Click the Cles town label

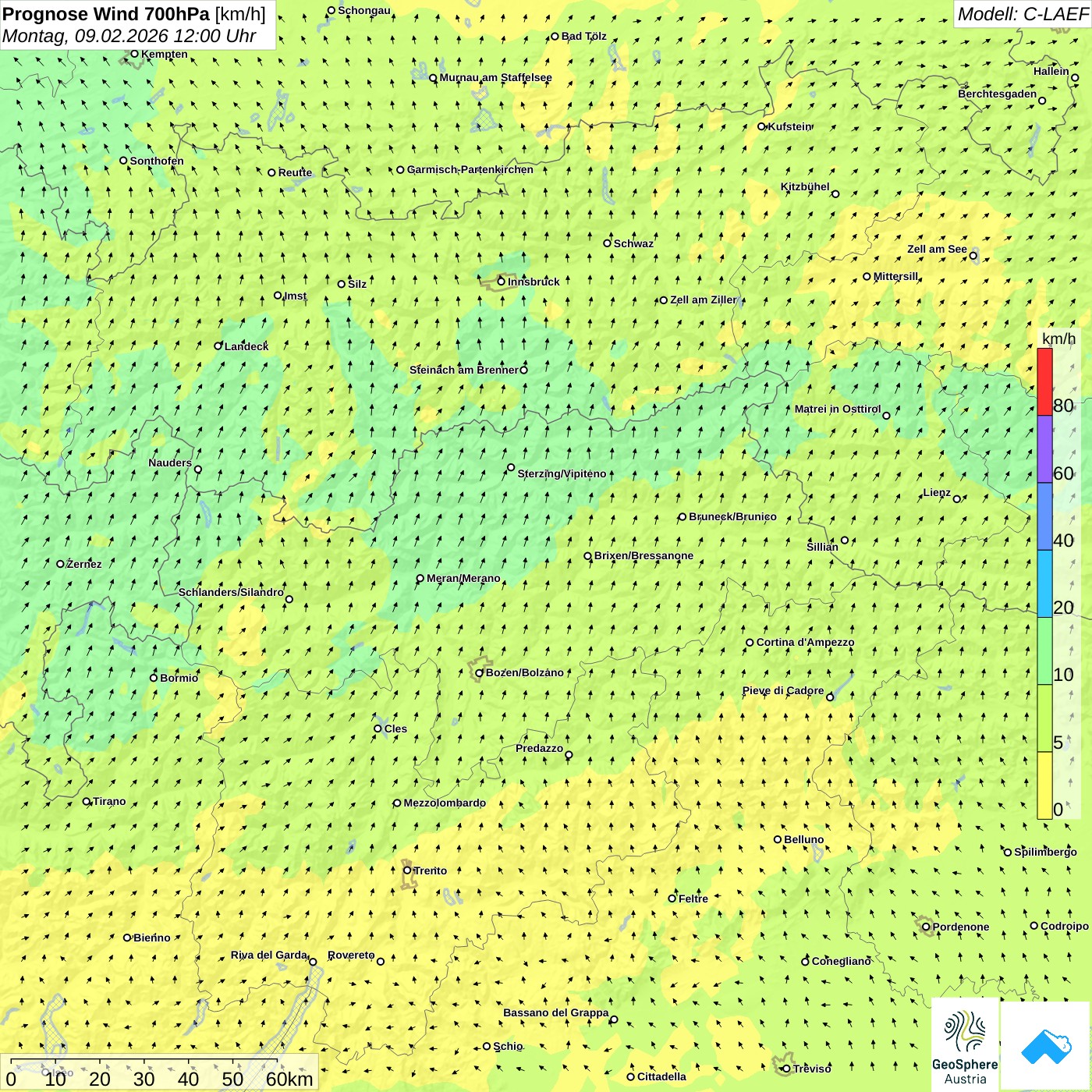tap(395, 729)
